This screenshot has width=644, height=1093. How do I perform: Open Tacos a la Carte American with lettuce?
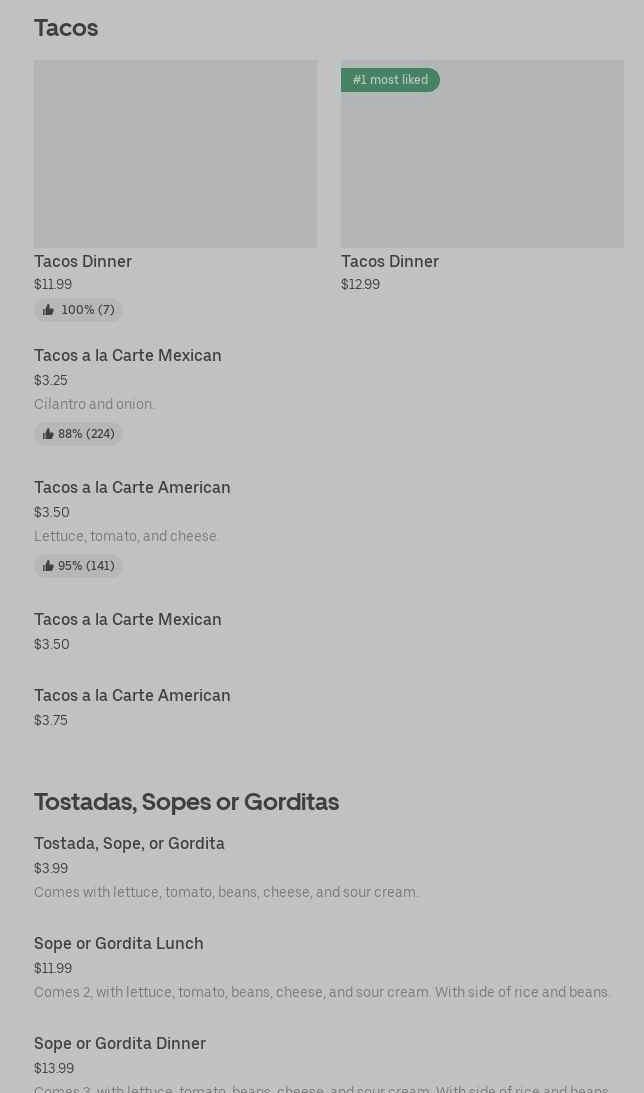(x=132, y=488)
